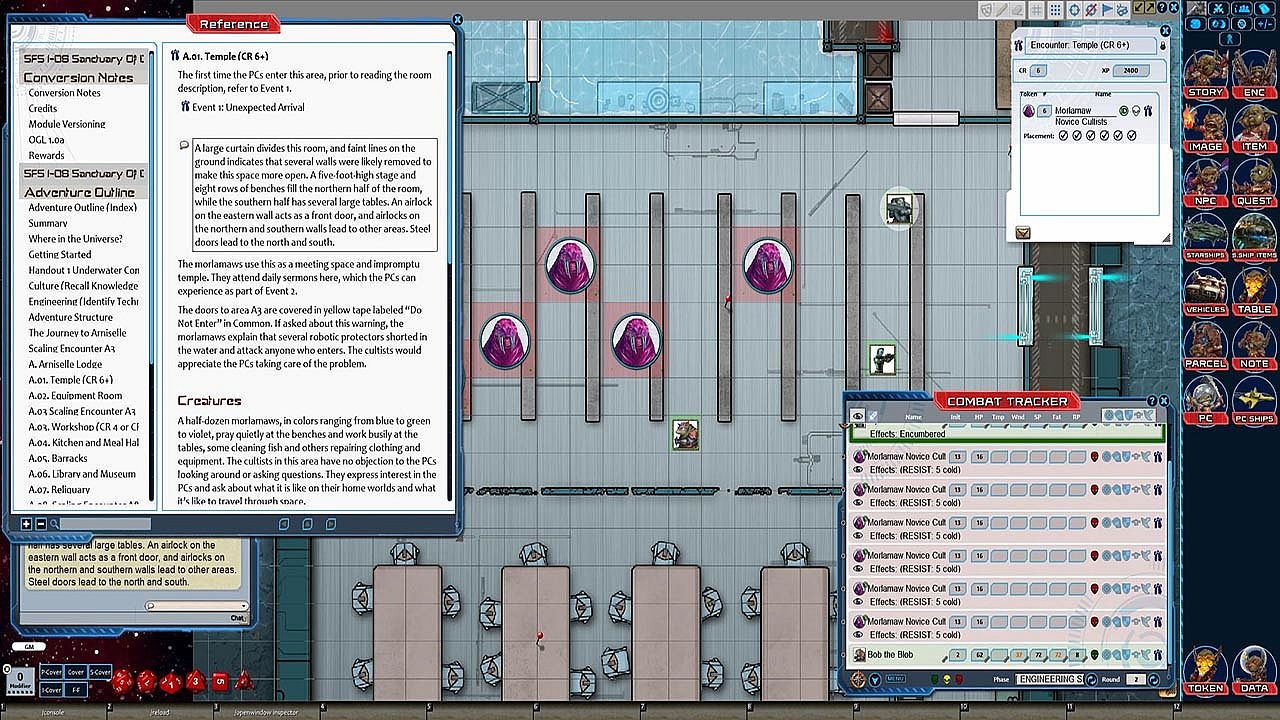Open A.01. Temple (CR 6+) in Reference index

click(x=70, y=380)
